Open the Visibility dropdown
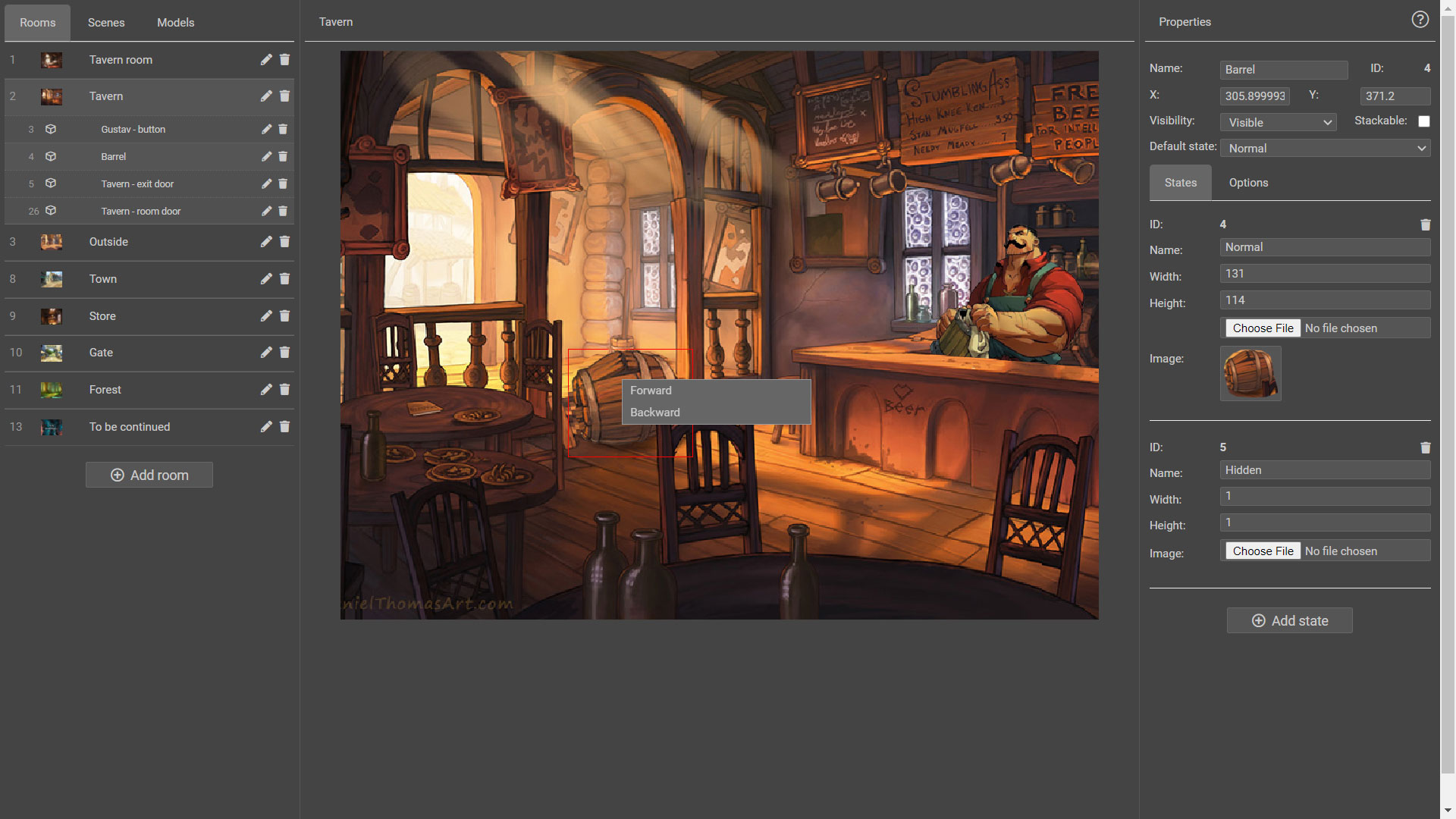 (x=1278, y=123)
